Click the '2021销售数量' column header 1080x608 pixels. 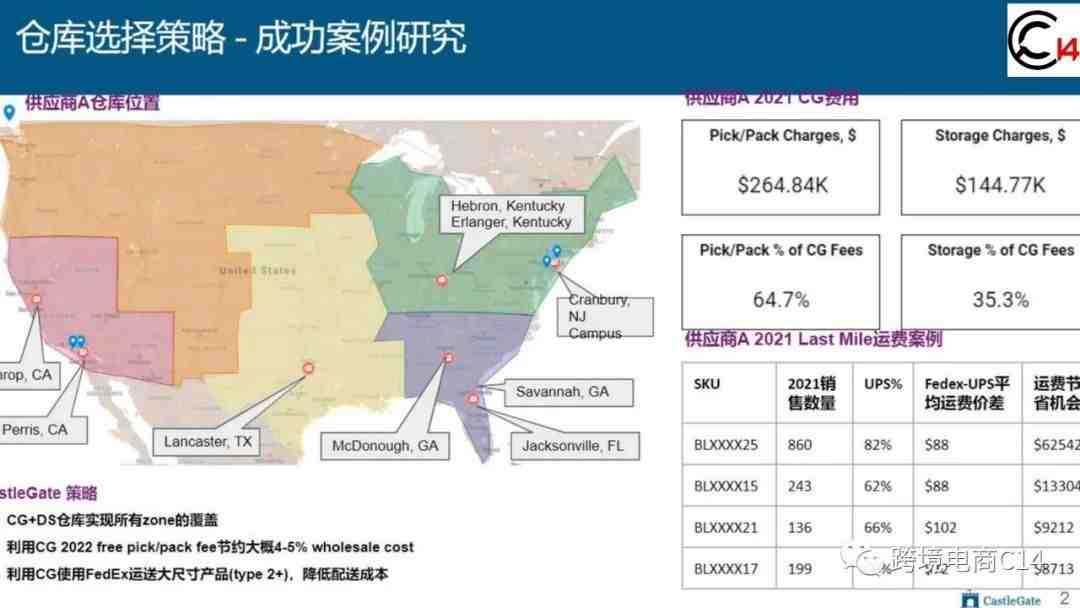click(811, 393)
